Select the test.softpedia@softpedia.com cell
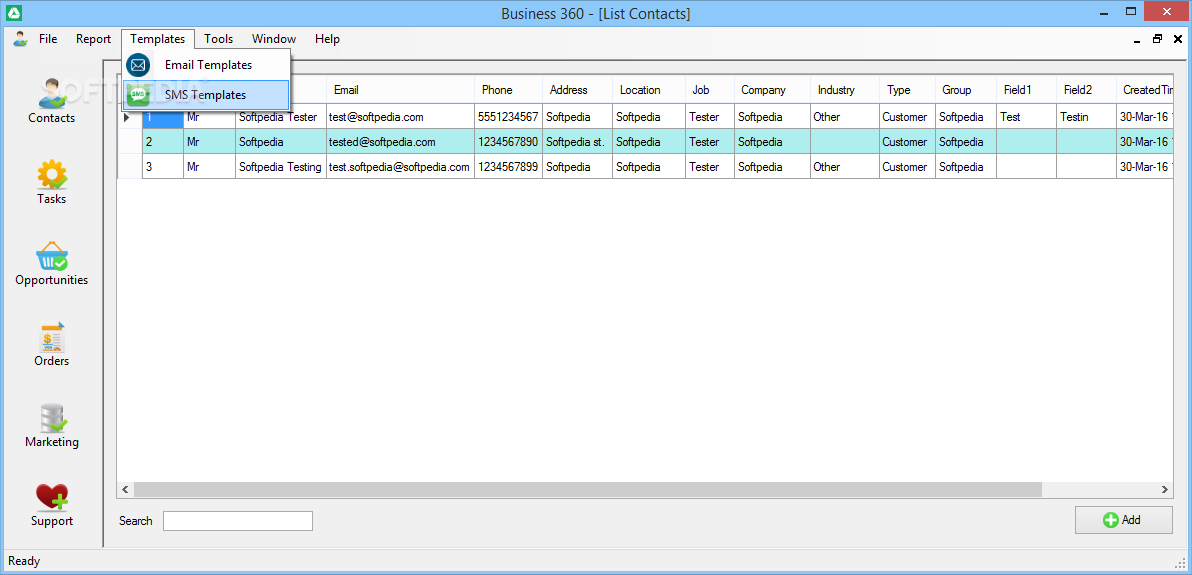Image resolution: width=1192 pixels, height=575 pixels. click(x=401, y=167)
